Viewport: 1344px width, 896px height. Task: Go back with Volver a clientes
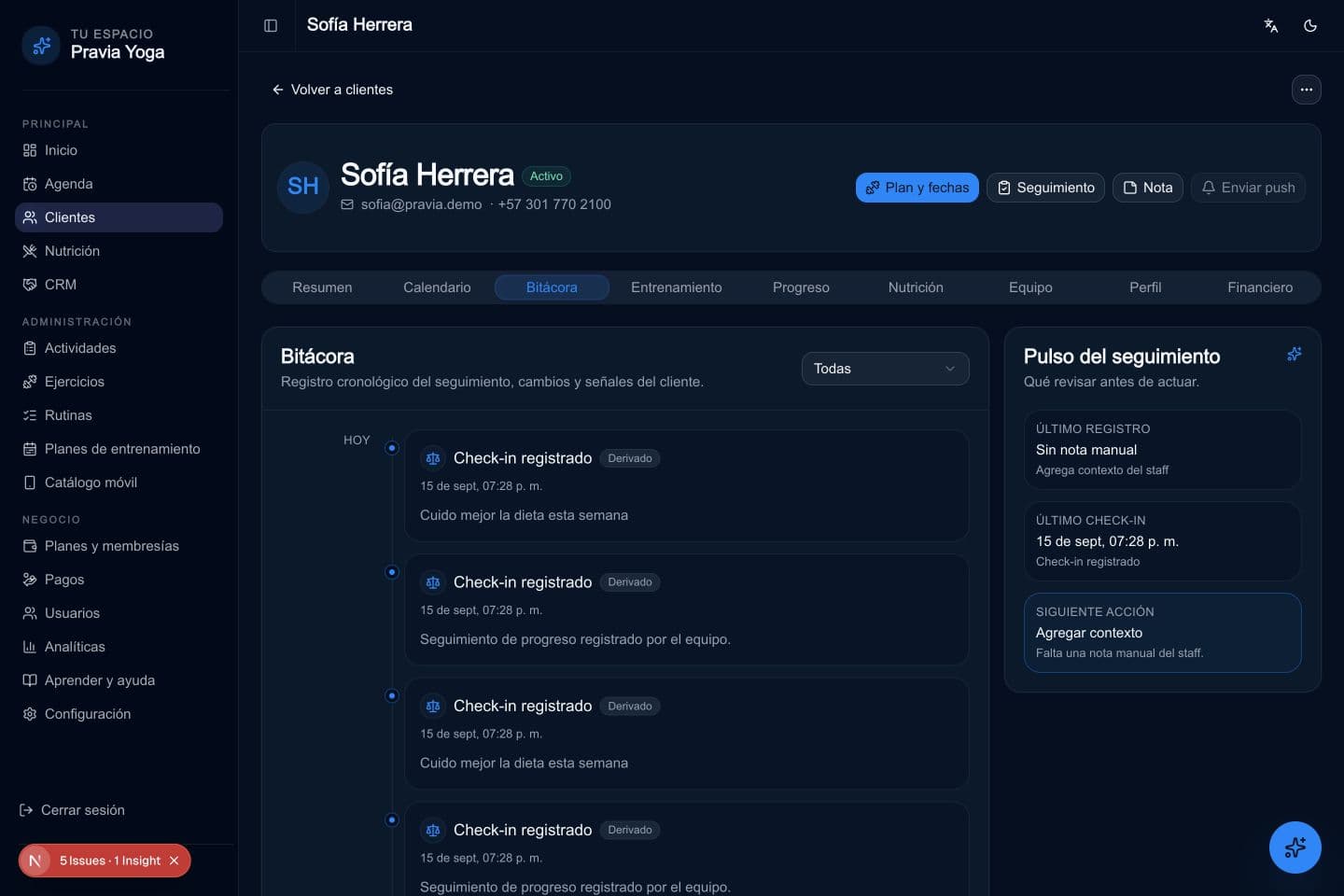tap(332, 90)
